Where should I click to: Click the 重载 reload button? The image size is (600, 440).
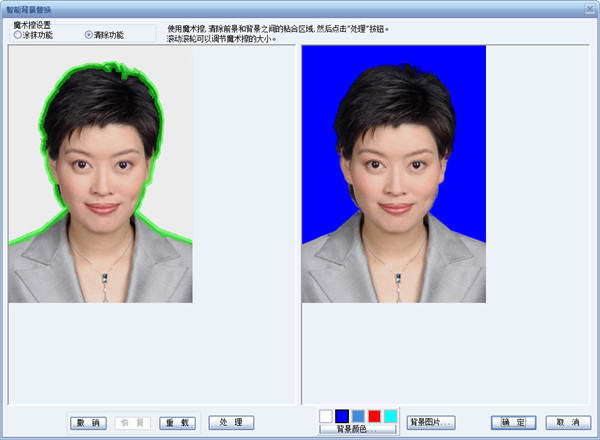click(x=176, y=423)
